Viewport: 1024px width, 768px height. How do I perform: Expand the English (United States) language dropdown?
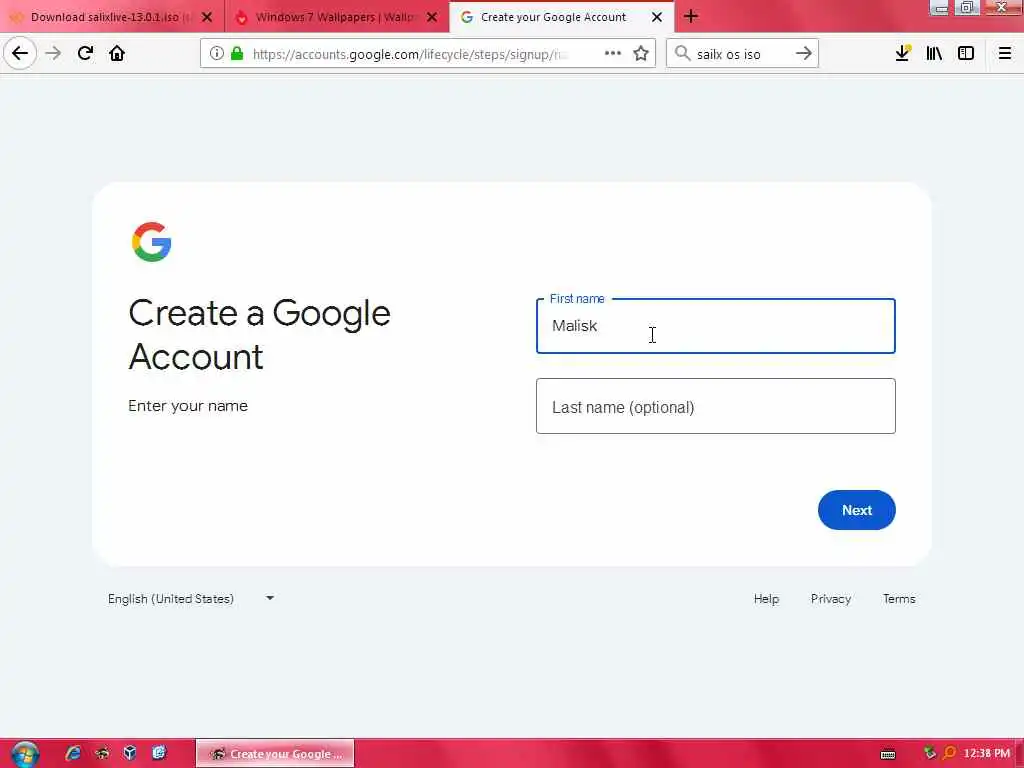click(191, 598)
